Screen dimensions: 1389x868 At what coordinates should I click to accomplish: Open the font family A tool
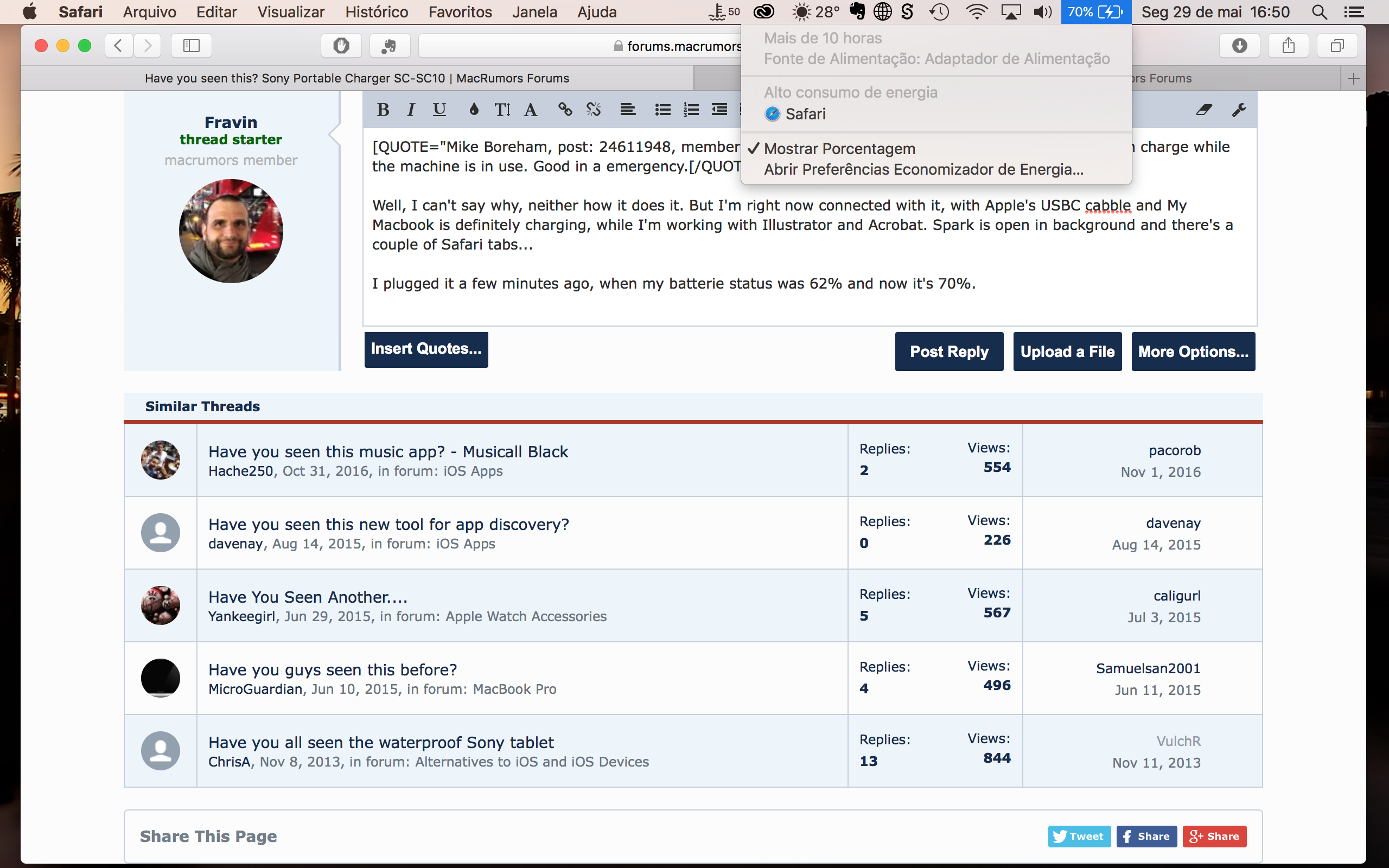pos(530,110)
